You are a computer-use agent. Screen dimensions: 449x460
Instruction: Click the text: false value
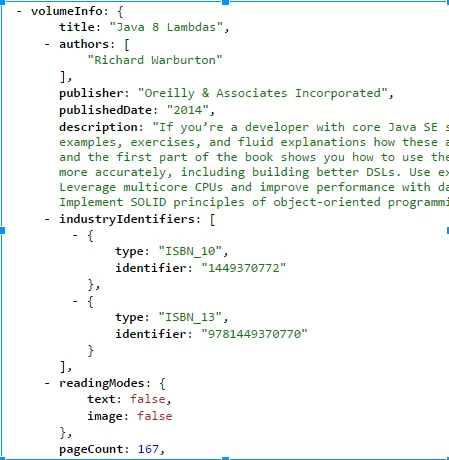click(148, 399)
